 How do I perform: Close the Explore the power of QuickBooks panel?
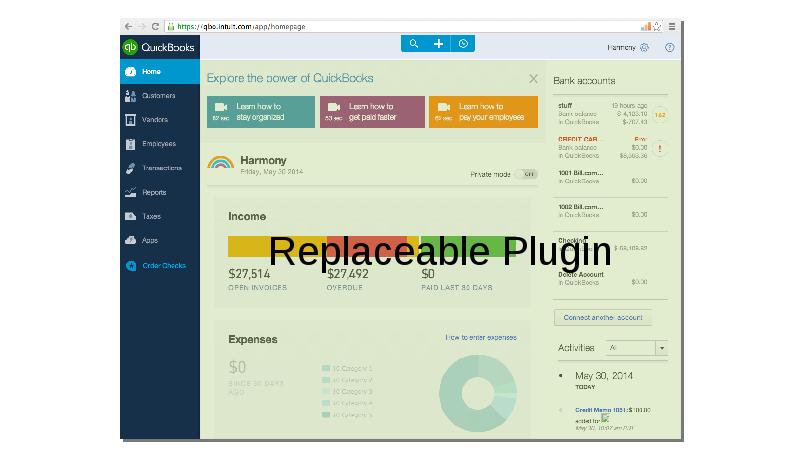pos(533,78)
